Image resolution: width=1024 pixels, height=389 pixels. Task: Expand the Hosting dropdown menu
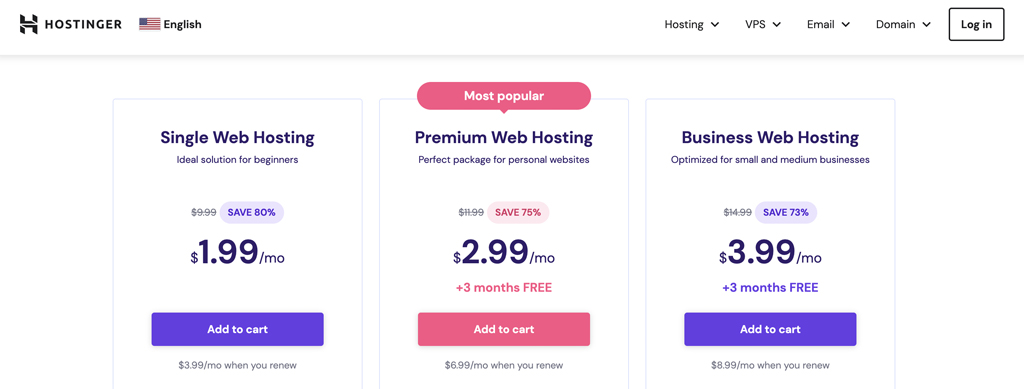tap(692, 25)
